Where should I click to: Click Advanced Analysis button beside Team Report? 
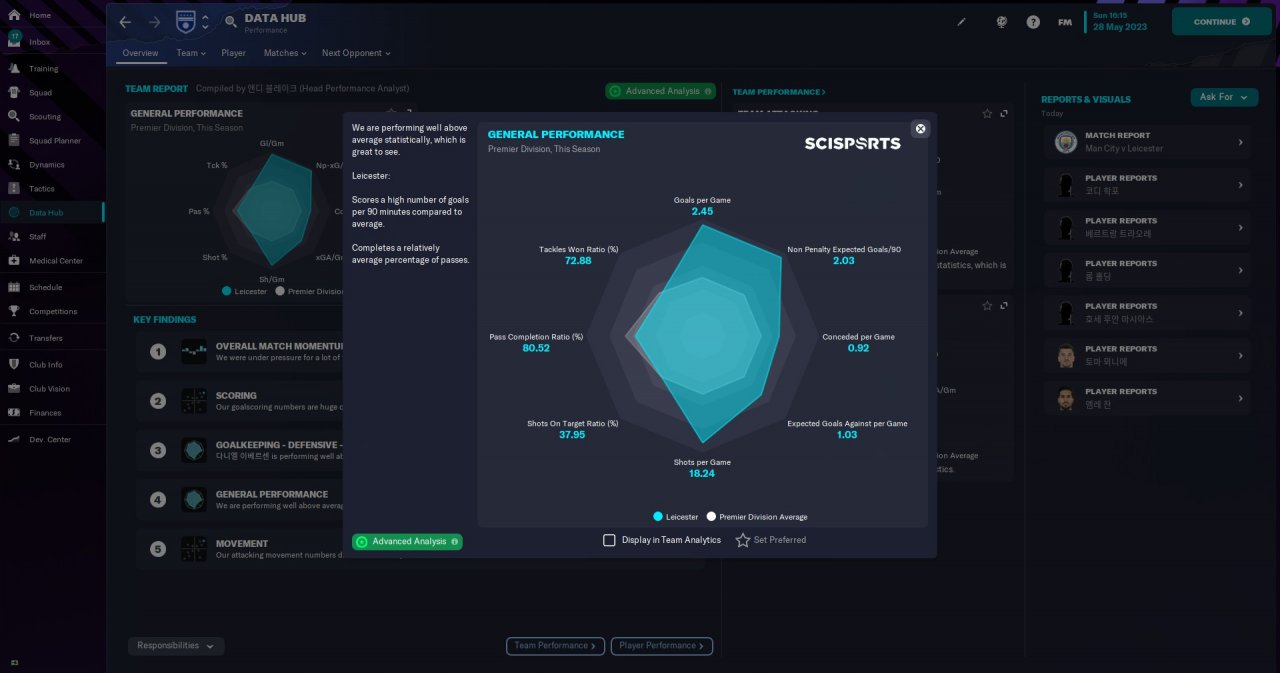[660, 91]
